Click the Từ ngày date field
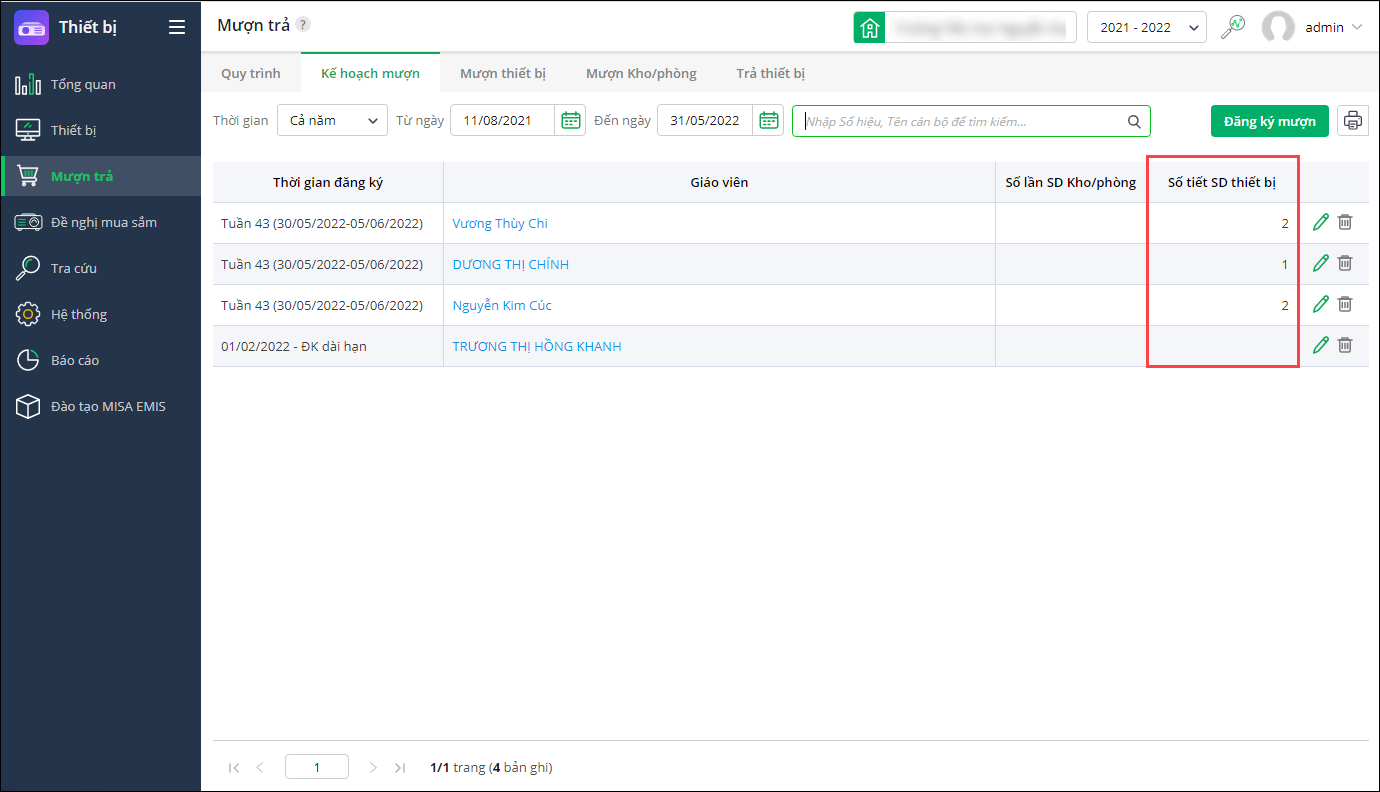 pos(503,120)
